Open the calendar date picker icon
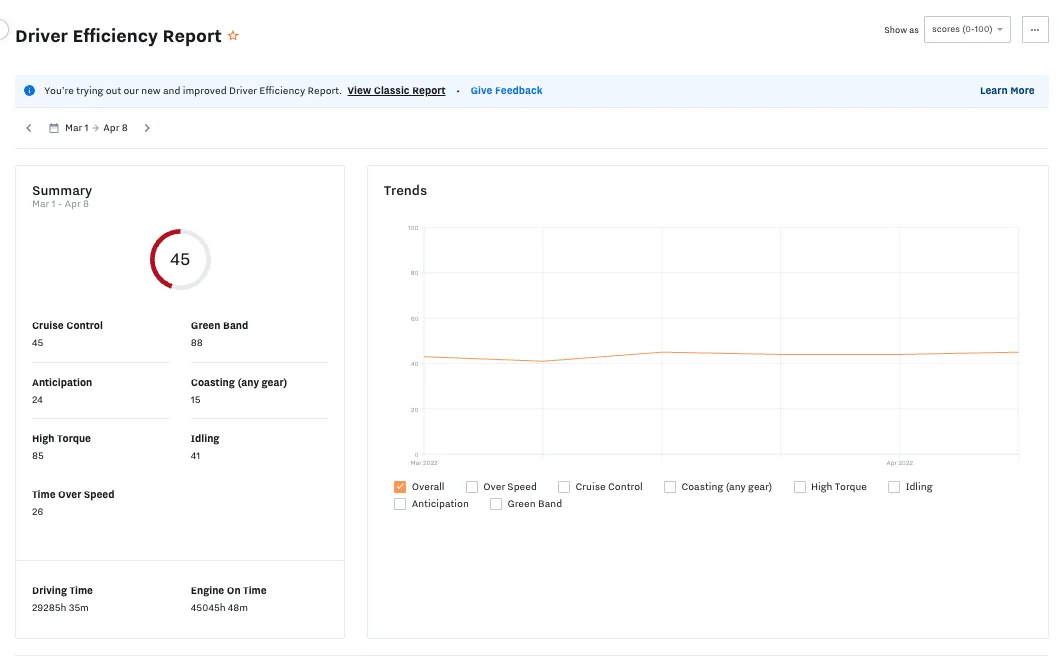 pyautogui.click(x=54, y=128)
